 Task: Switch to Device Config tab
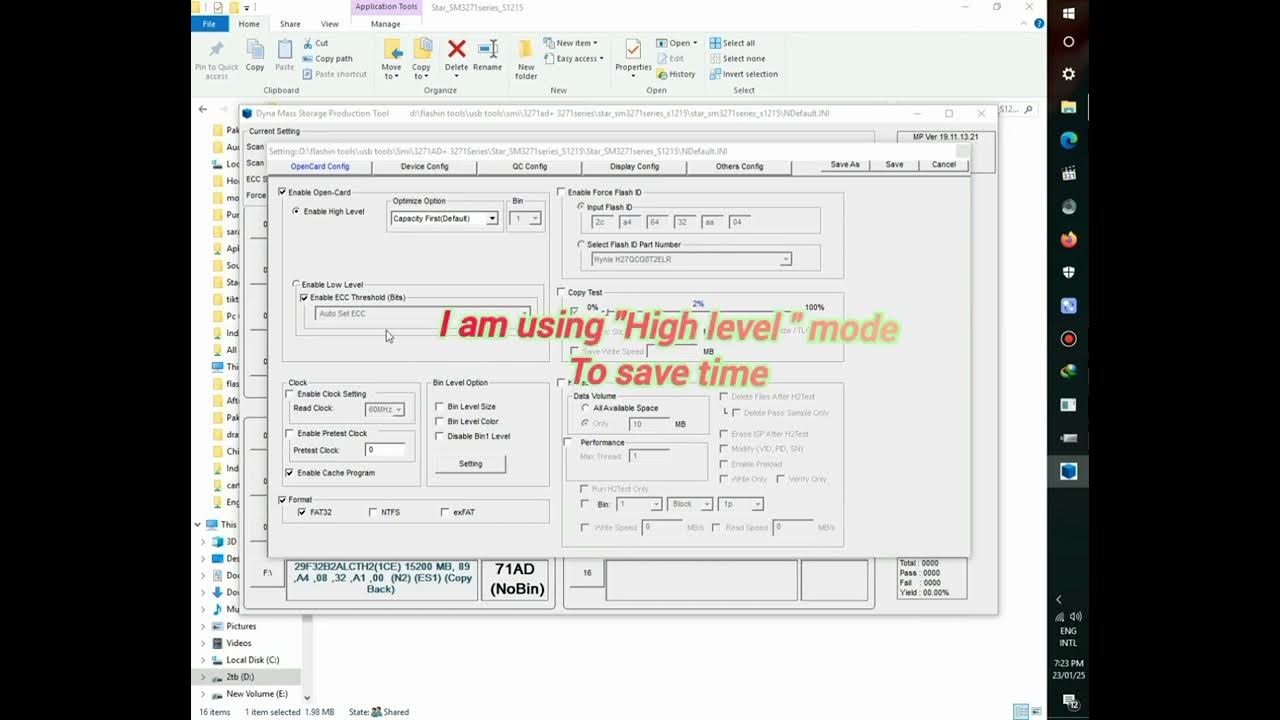[x=424, y=166]
